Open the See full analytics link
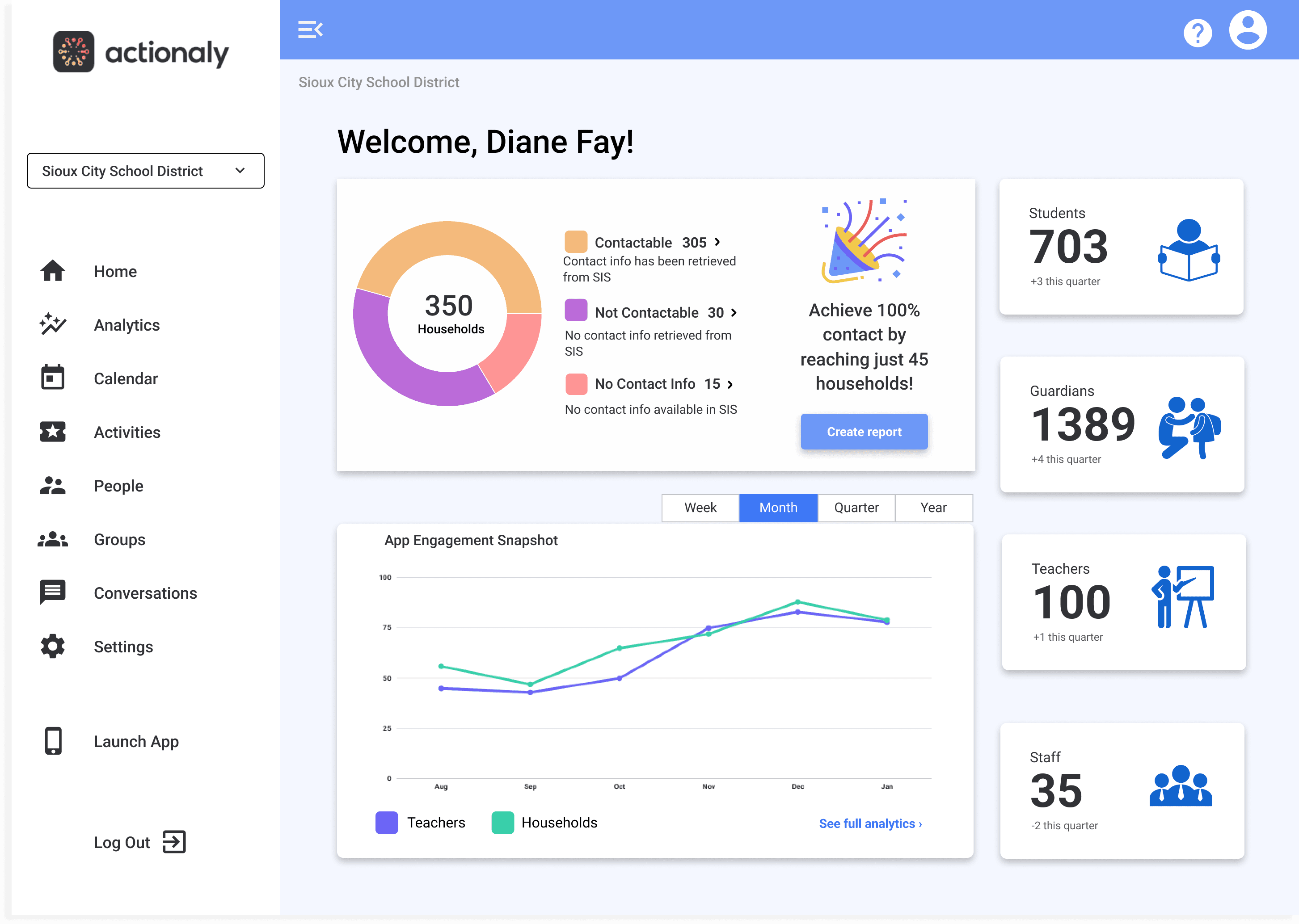 [x=870, y=823]
